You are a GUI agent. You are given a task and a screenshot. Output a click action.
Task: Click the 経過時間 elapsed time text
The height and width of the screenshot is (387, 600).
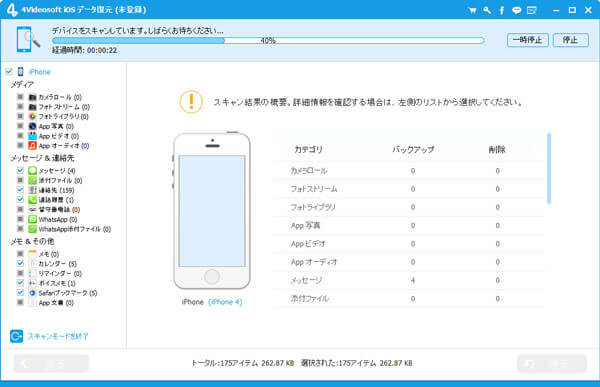[x=85, y=50]
